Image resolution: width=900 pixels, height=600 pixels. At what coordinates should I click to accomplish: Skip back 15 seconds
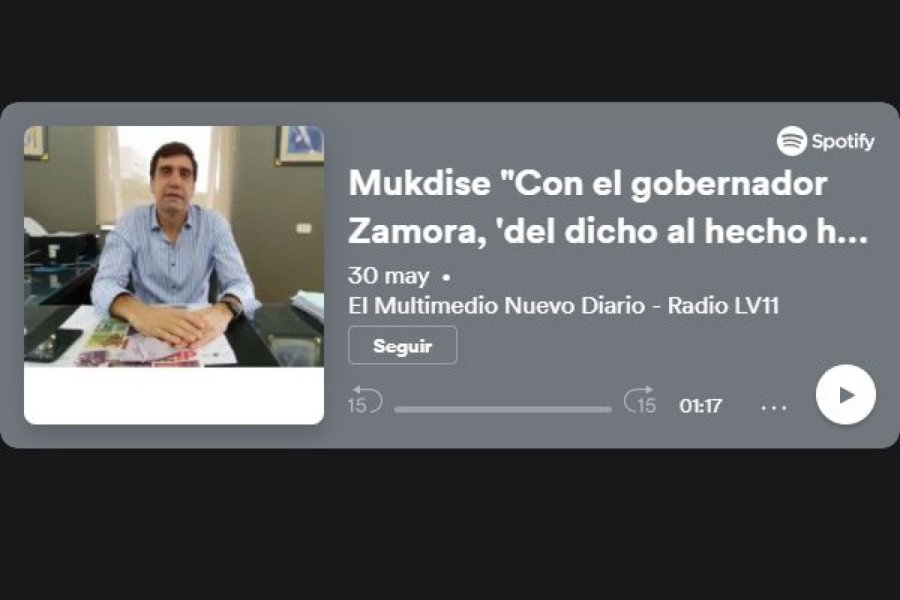coord(364,400)
